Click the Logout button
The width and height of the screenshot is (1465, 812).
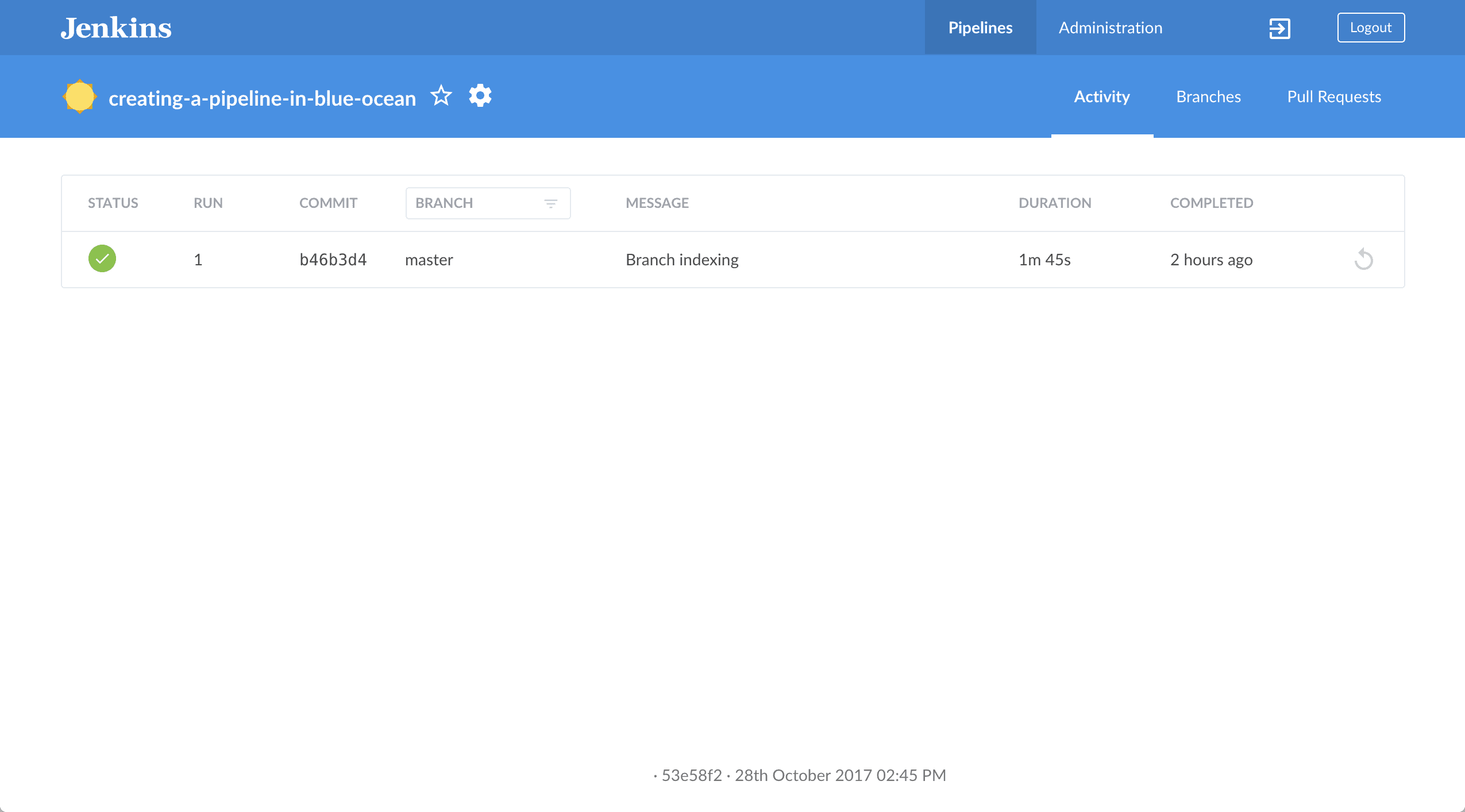[x=1371, y=27]
